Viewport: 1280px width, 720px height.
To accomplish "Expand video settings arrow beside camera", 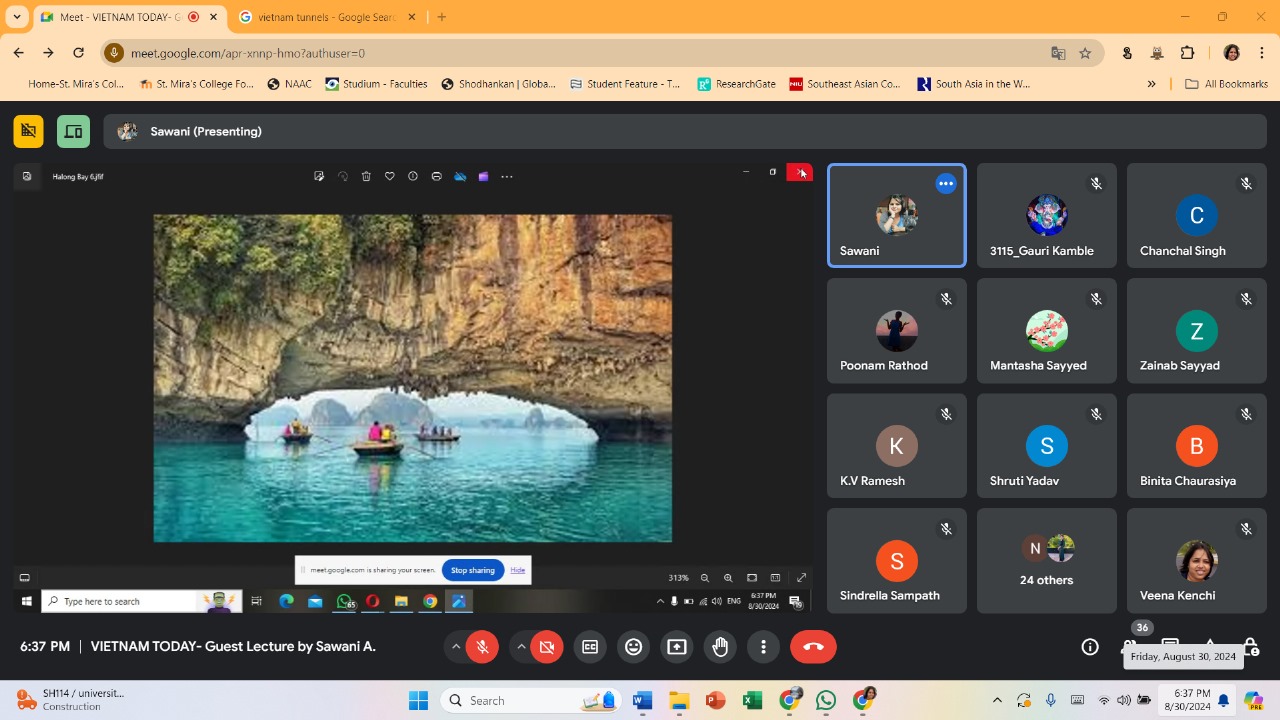I will (x=521, y=647).
